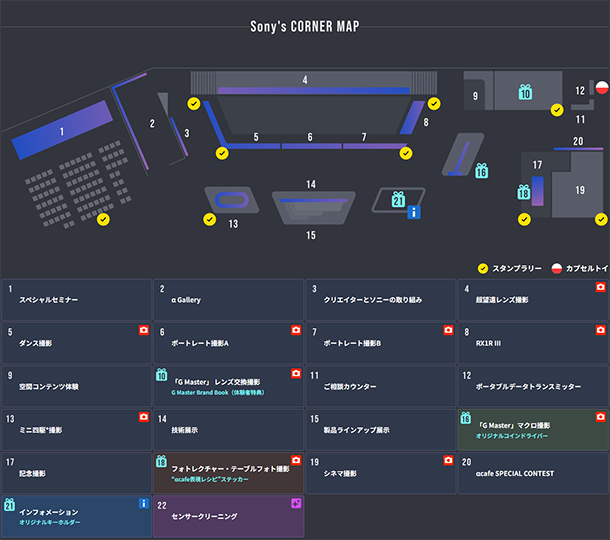The width and height of the screenshot is (610, 540).
Task: Click the red capsule toy icon near booth 12
Action: (x=602, y=88)
